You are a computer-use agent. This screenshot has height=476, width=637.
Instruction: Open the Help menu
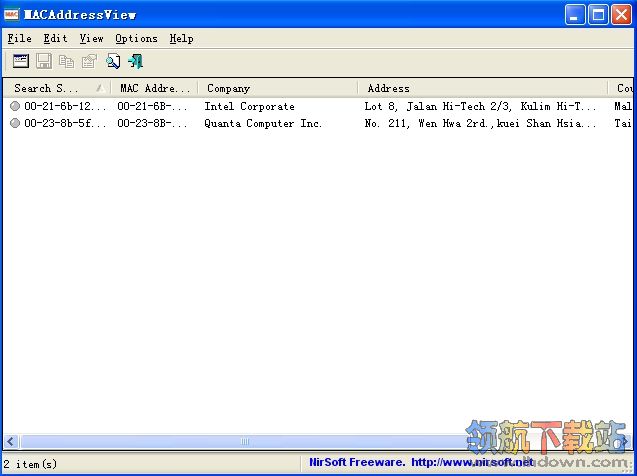point(181,39)
